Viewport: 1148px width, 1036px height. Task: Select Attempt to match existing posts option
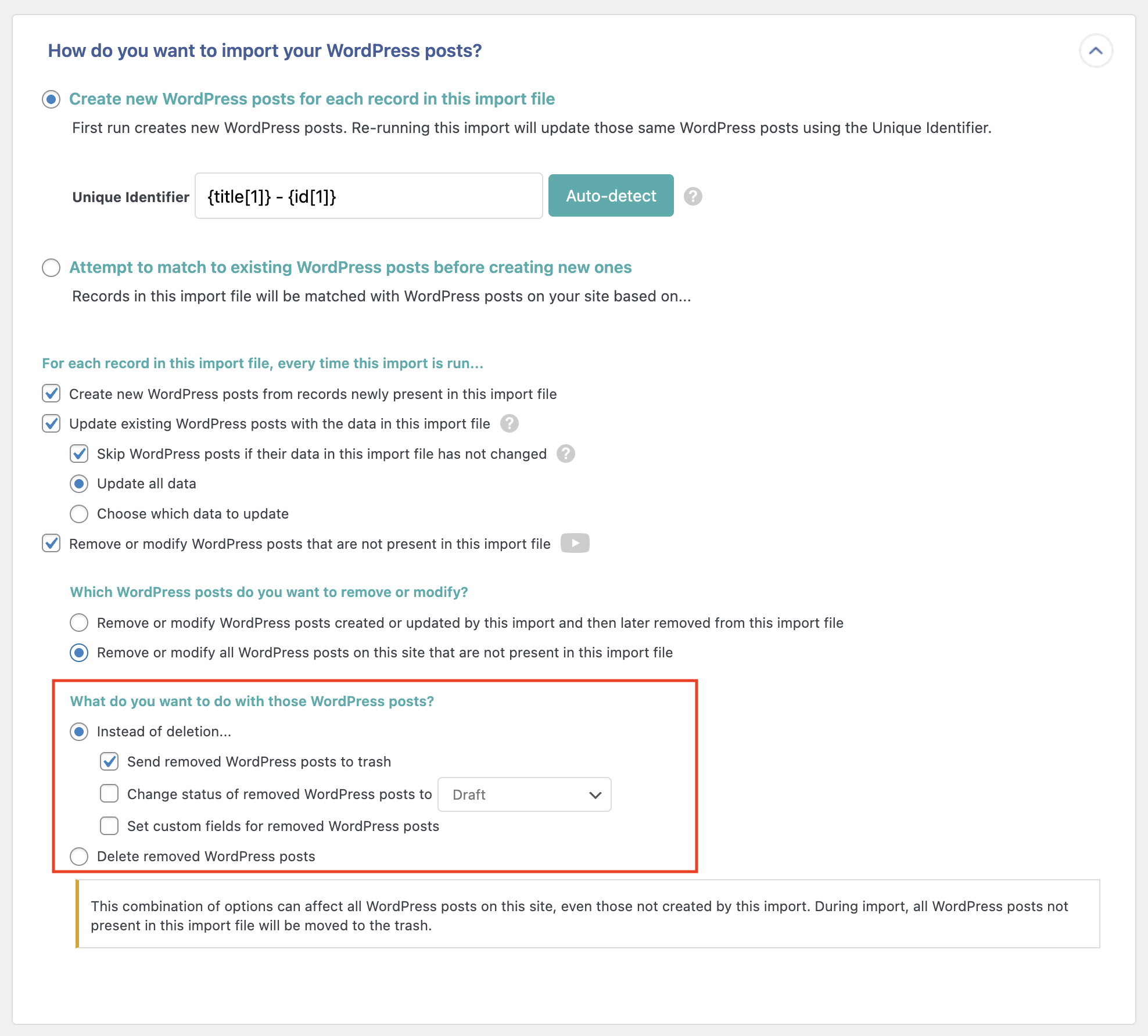(51, 268)
